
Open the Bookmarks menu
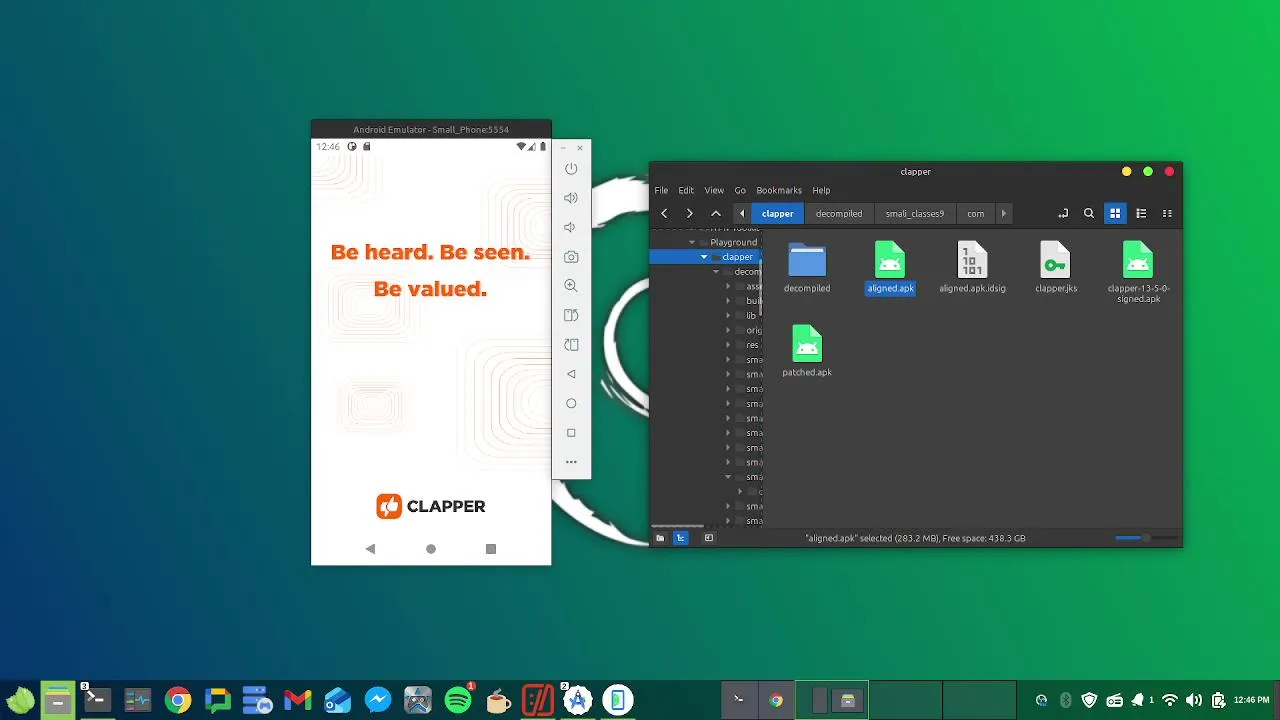tap(779, 190)
